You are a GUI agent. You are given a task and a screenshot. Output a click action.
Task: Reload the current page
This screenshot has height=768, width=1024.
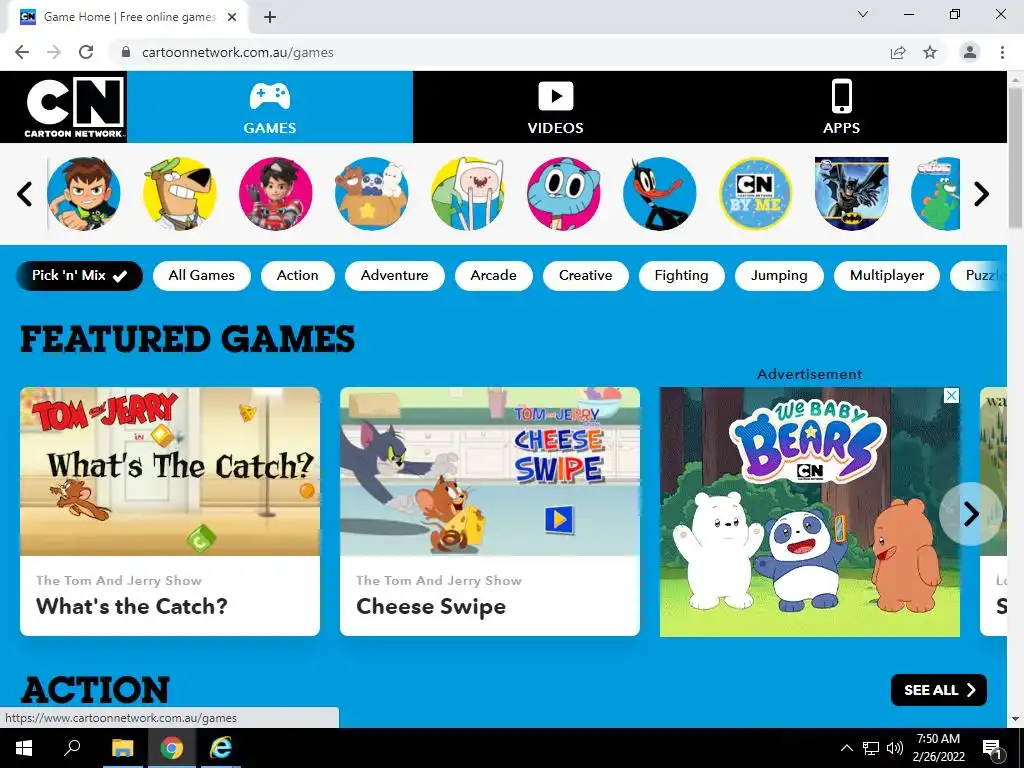86,52
